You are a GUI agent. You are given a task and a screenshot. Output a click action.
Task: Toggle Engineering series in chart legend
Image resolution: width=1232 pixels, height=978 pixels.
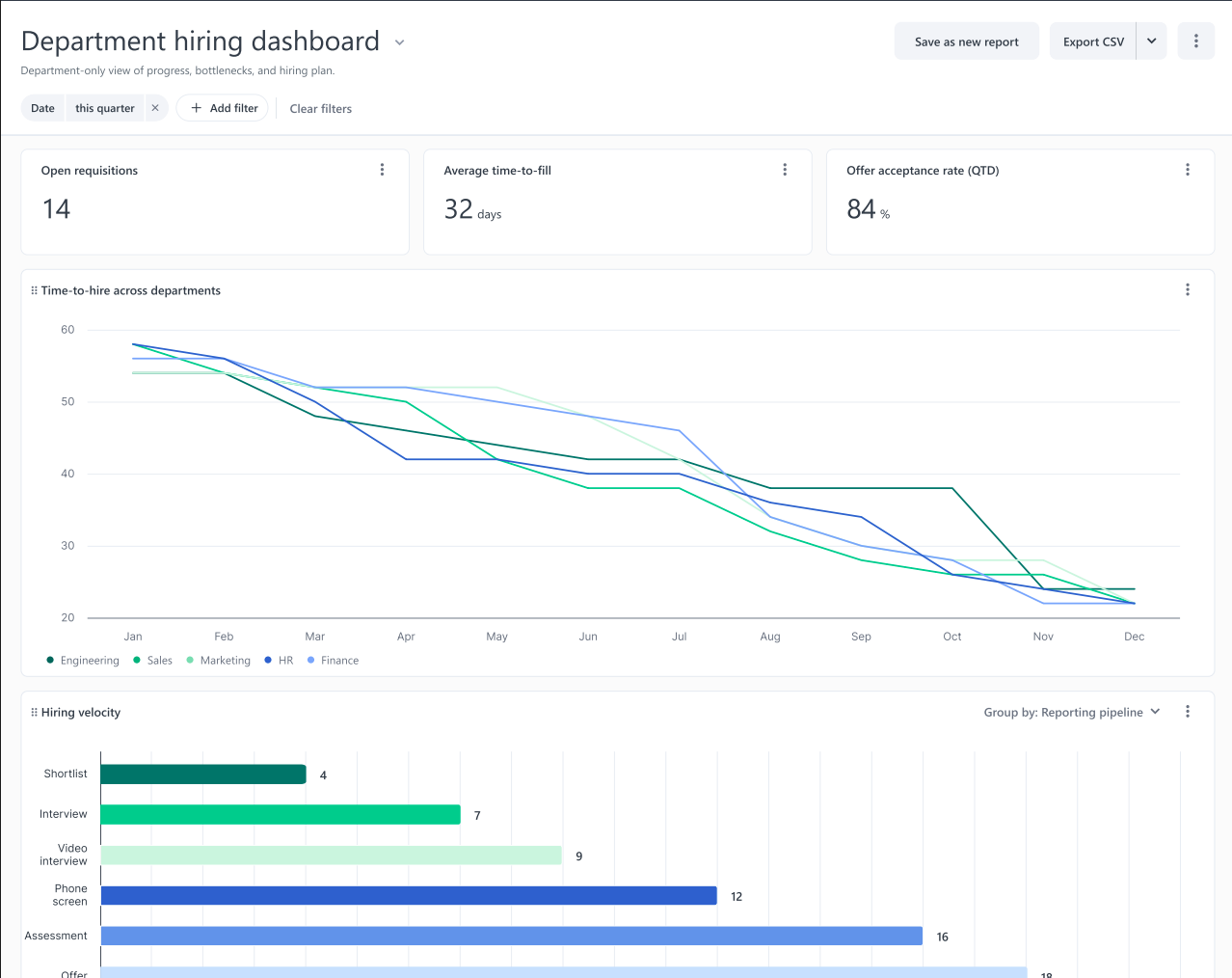tap(83, 661)
